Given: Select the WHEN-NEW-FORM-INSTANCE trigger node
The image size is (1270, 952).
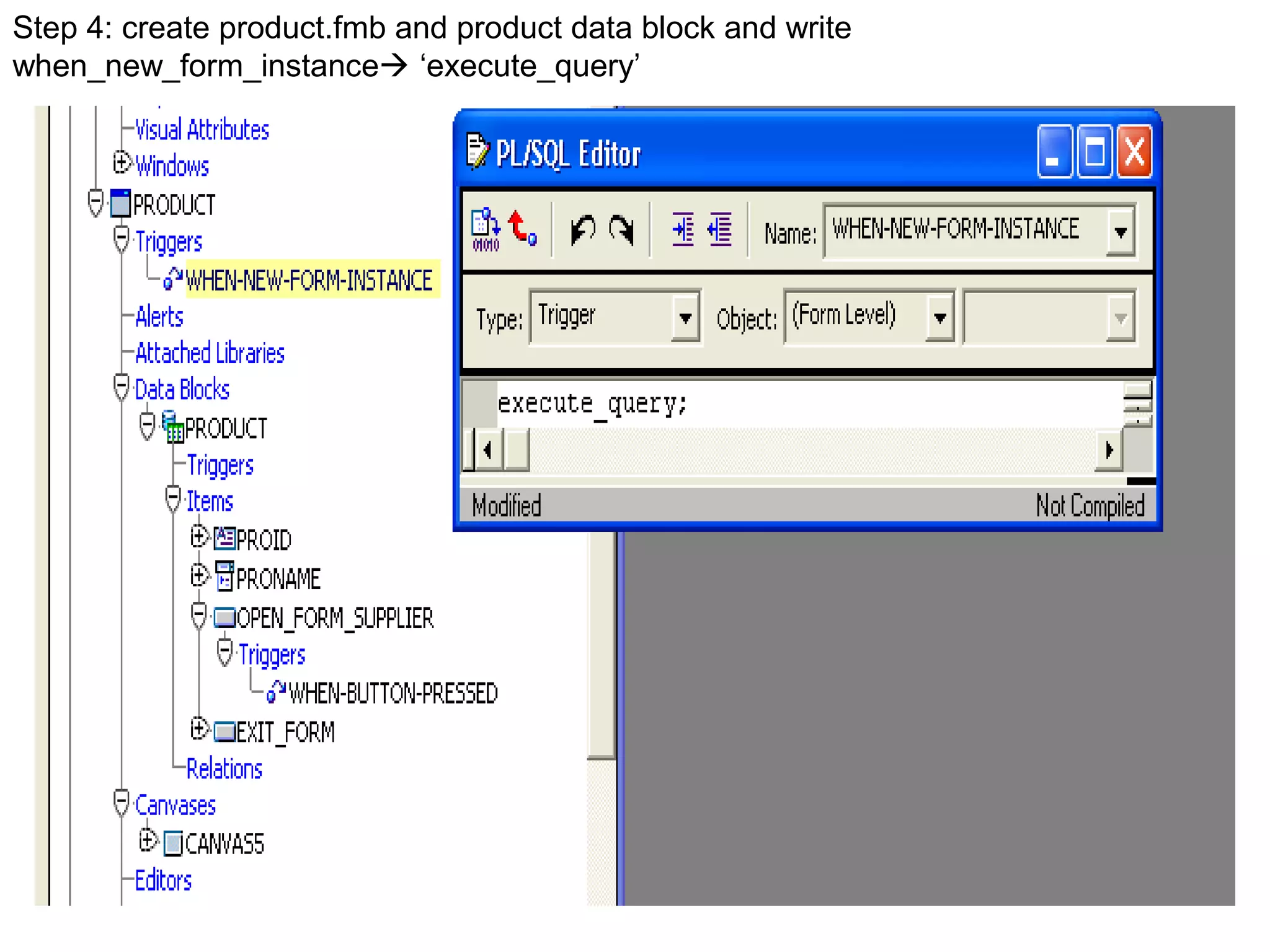Looking at the screenshot, I should (309, 280).
